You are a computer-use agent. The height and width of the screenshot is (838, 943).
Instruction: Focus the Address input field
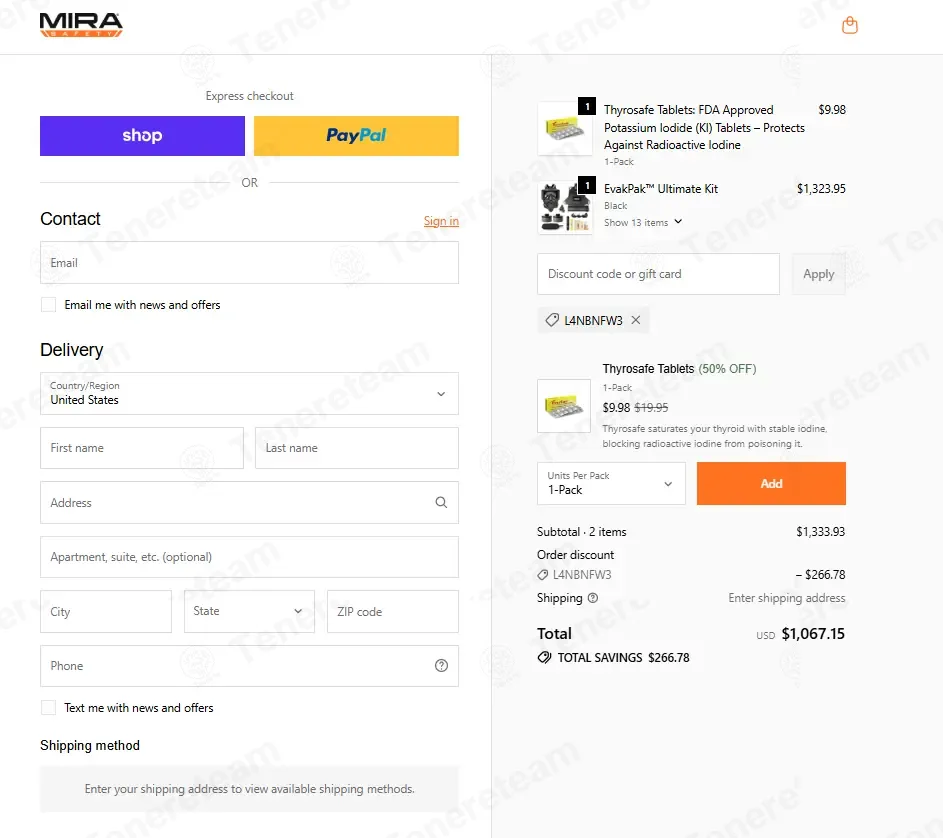(249, 502)
